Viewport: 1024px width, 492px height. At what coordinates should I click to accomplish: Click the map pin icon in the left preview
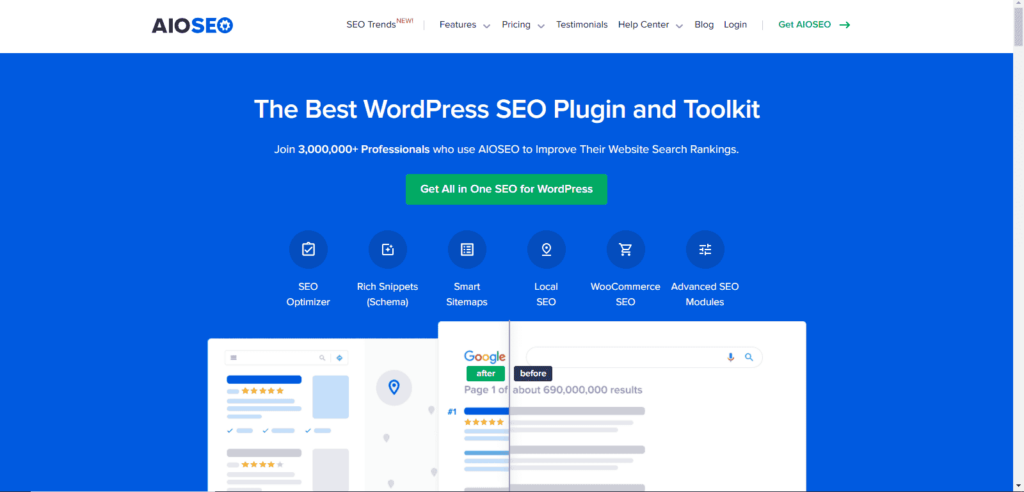[x=393, y=387]
